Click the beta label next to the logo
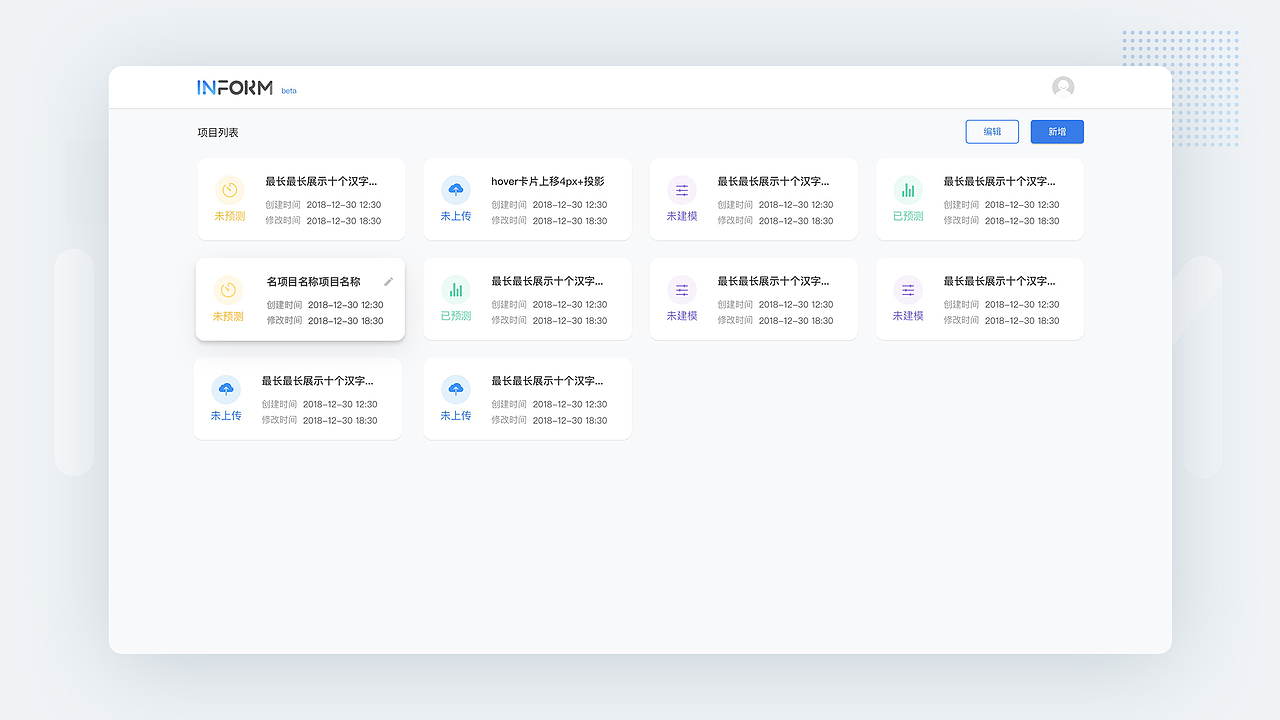1280x720 pixels. click(289, 90)
